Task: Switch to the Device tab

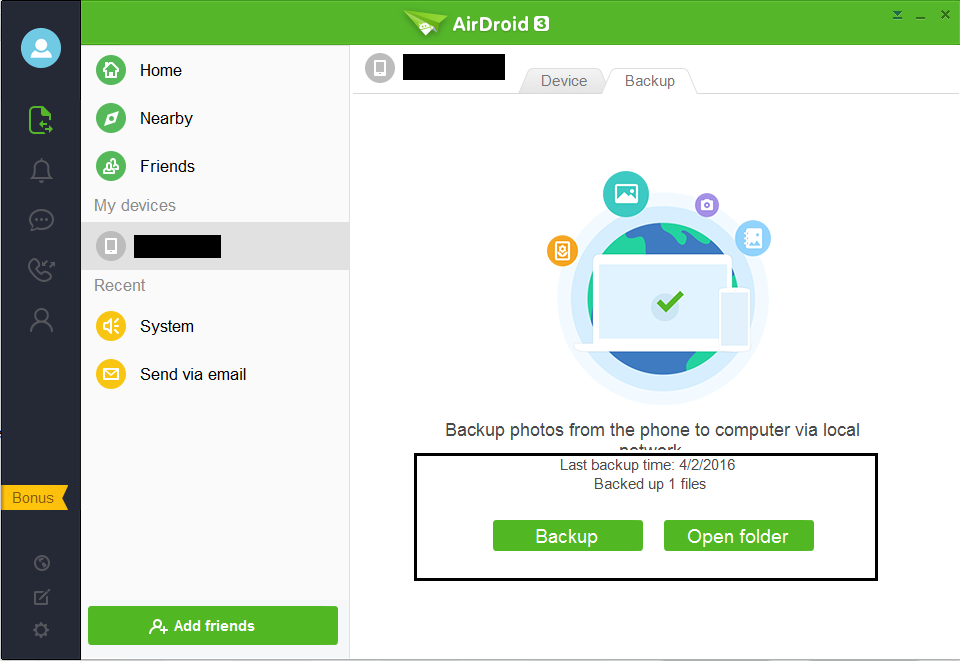Action: click(x=564, y=81)
